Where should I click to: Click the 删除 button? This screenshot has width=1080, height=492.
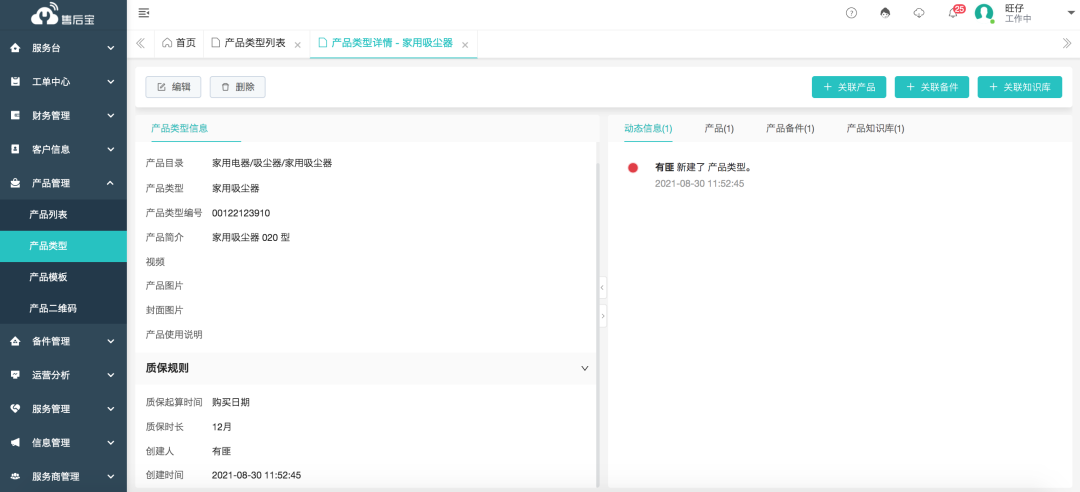(238, 87)
